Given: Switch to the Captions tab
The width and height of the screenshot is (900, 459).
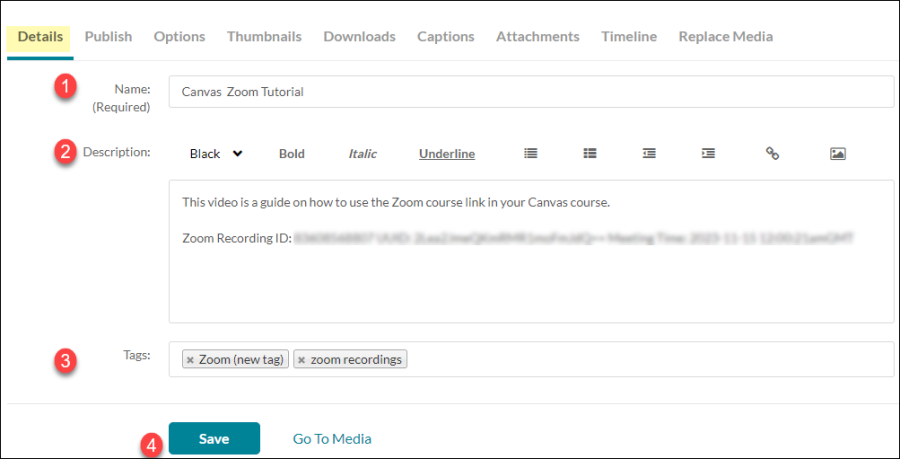Looking at the screenshot, I should [446, 37].
